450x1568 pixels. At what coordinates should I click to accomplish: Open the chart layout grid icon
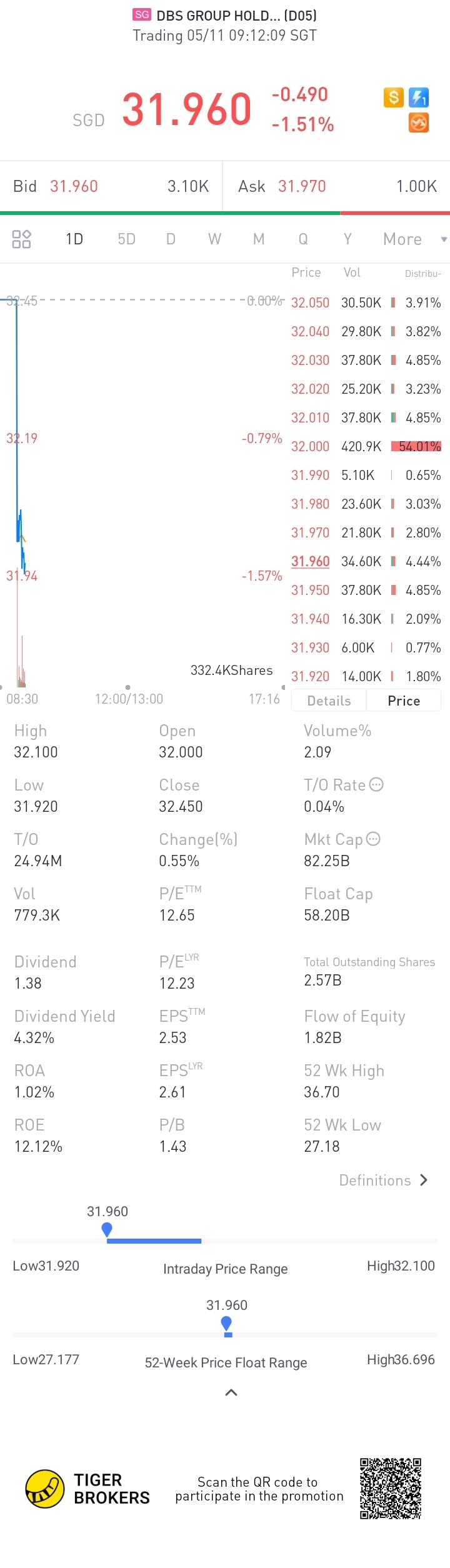tap(21, 239)
